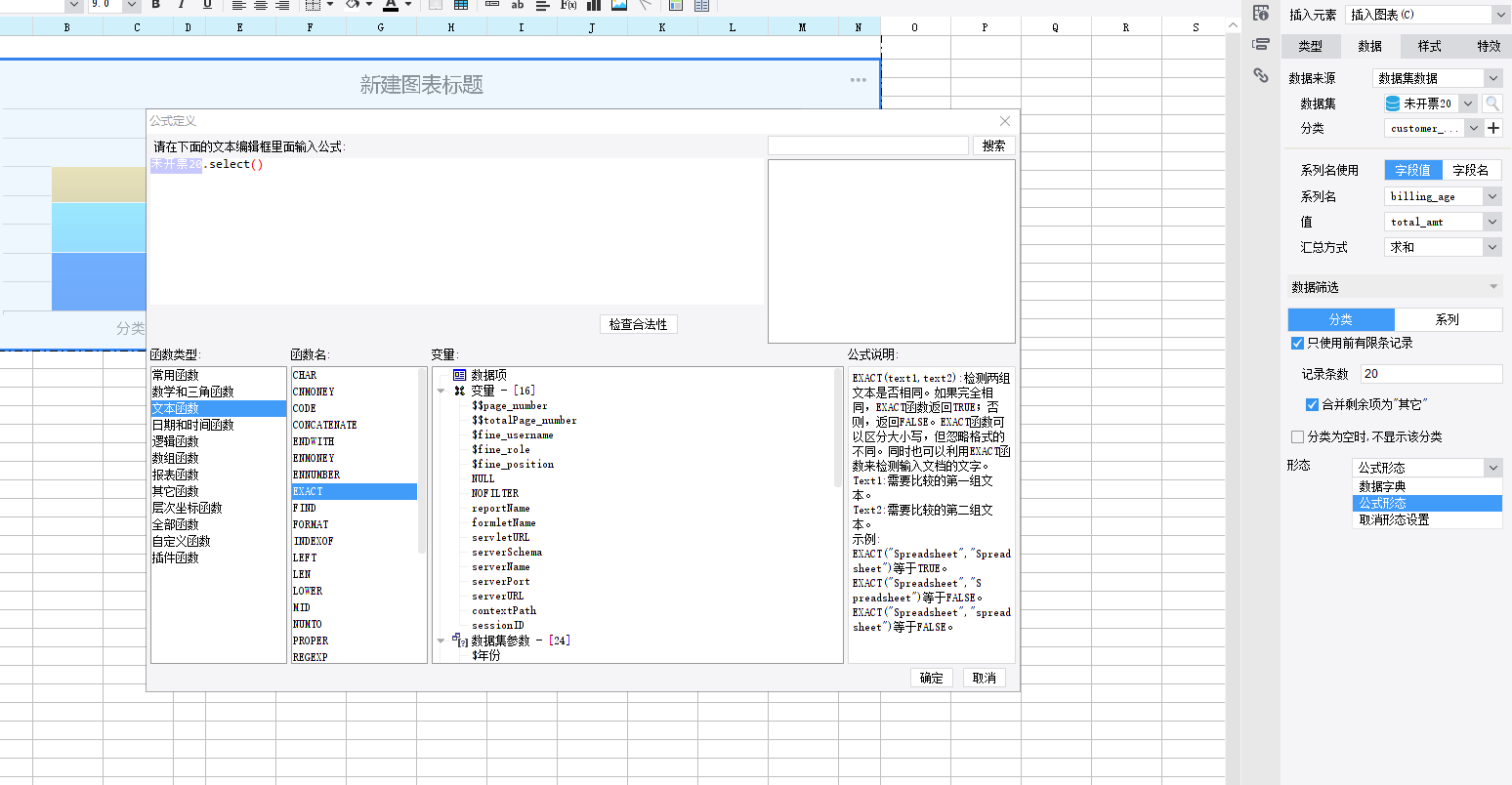Viewport: 1512px width, 785px height.
Task: Confirm the formula with 确定
Action: point(932,678)
